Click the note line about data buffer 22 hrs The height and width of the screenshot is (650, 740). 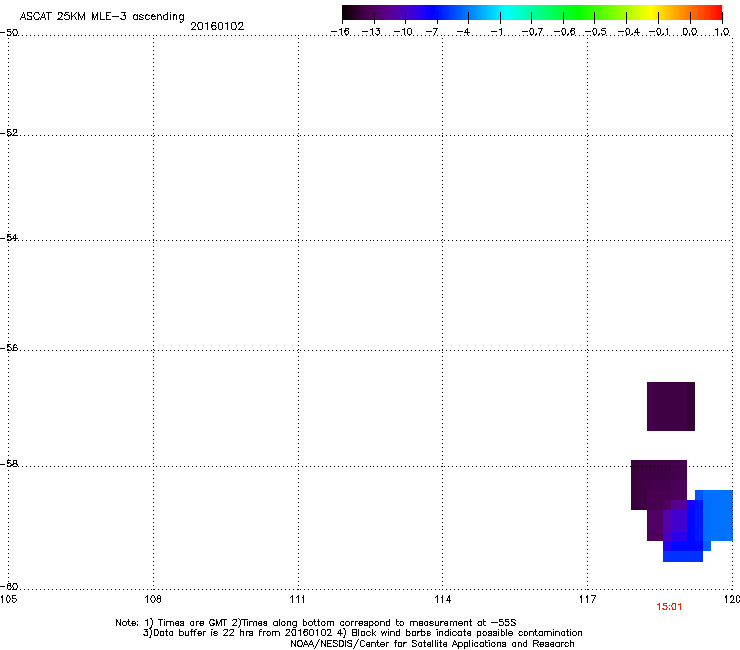coord(362,633)
